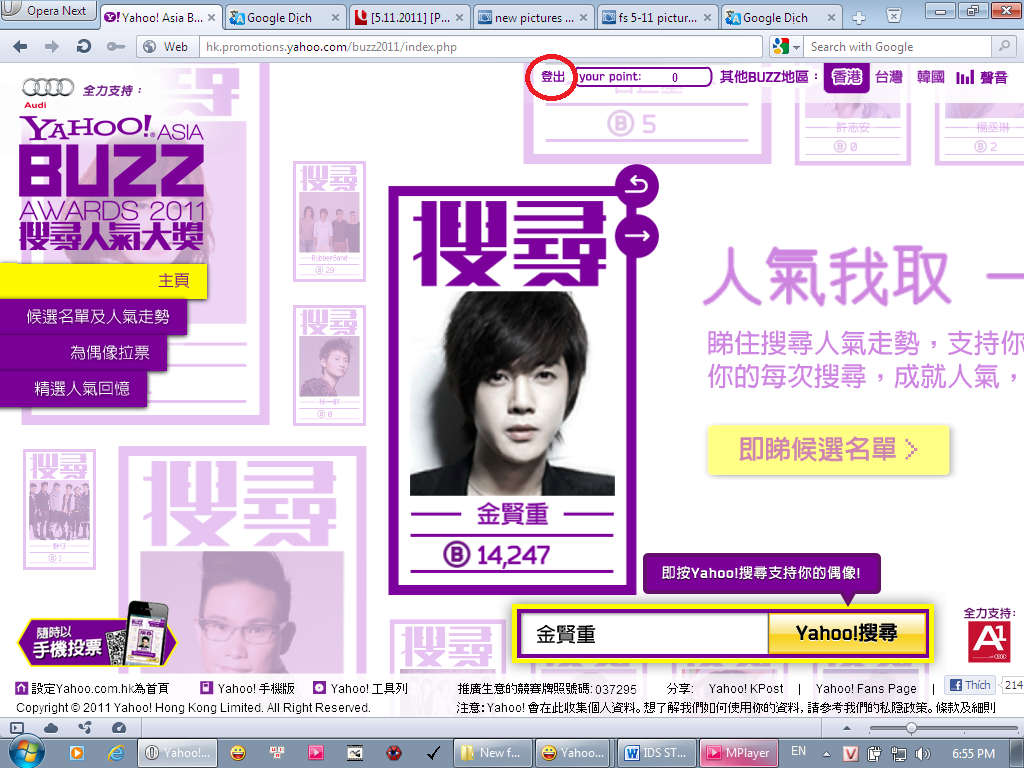
Task: Toggle the Opera panels icon in status bar
Action: pyautogui.click(x=18, y=728)
